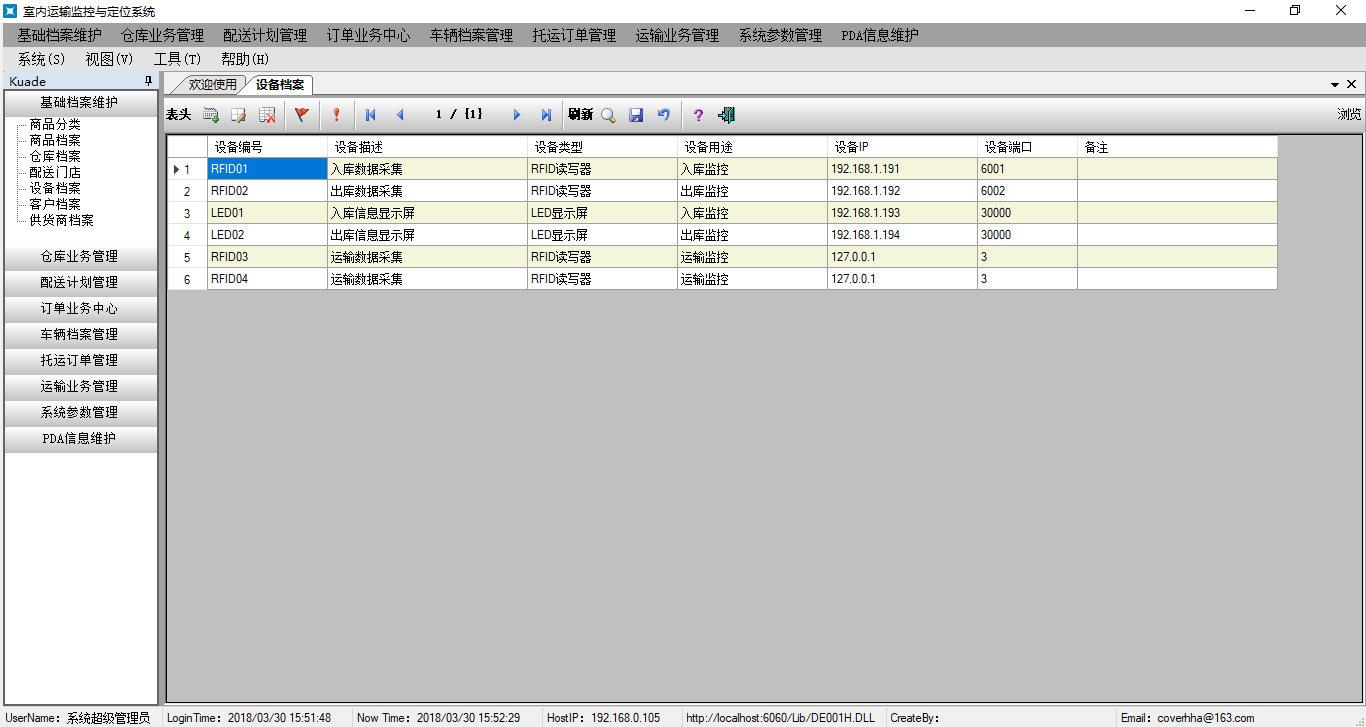Click the localhost DE001H.DLL status bar URL
1366x727 pixels.
pyautogui.click(x=780, y=718)
